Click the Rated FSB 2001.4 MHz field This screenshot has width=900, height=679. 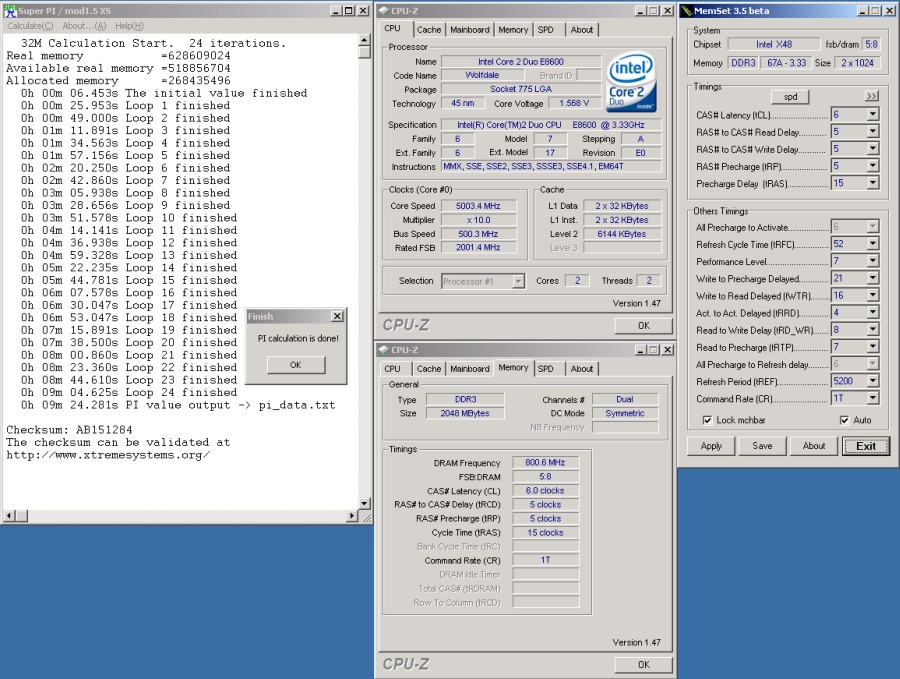point(478,248)
